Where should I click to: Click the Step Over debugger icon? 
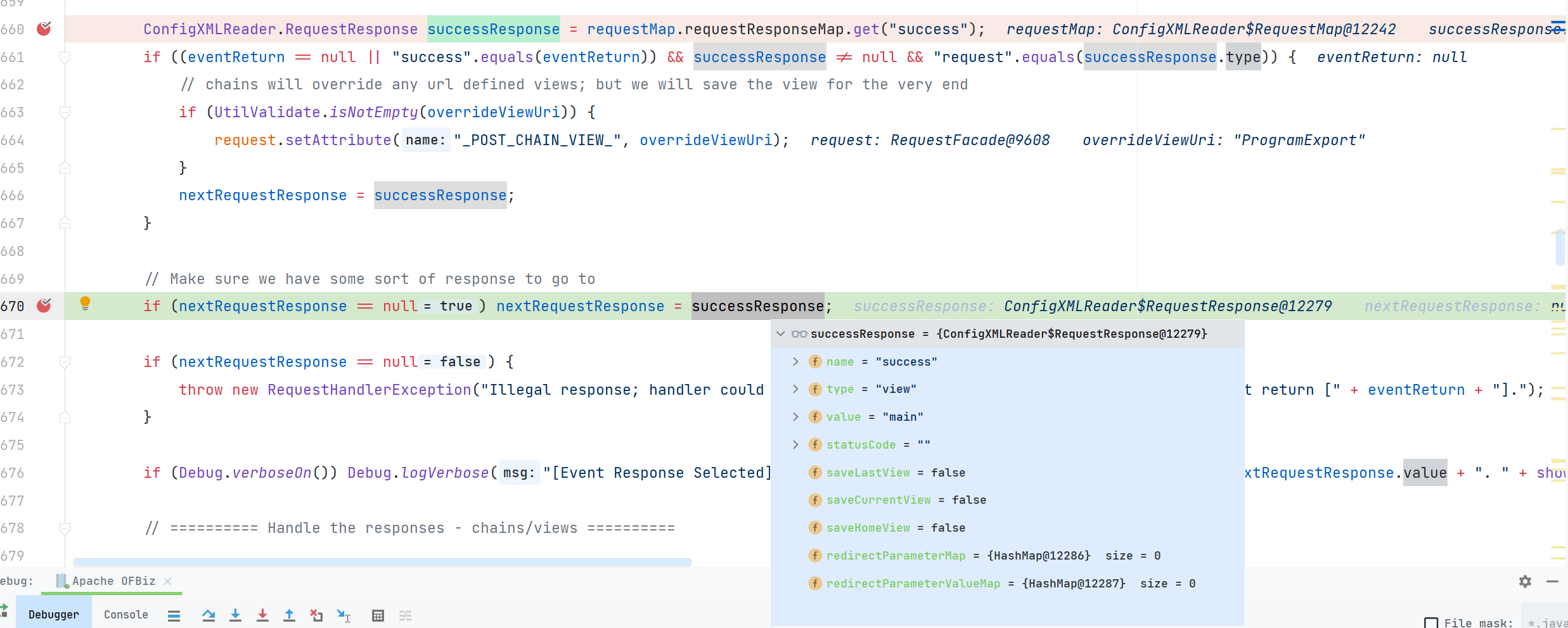(x=209, y=615)
